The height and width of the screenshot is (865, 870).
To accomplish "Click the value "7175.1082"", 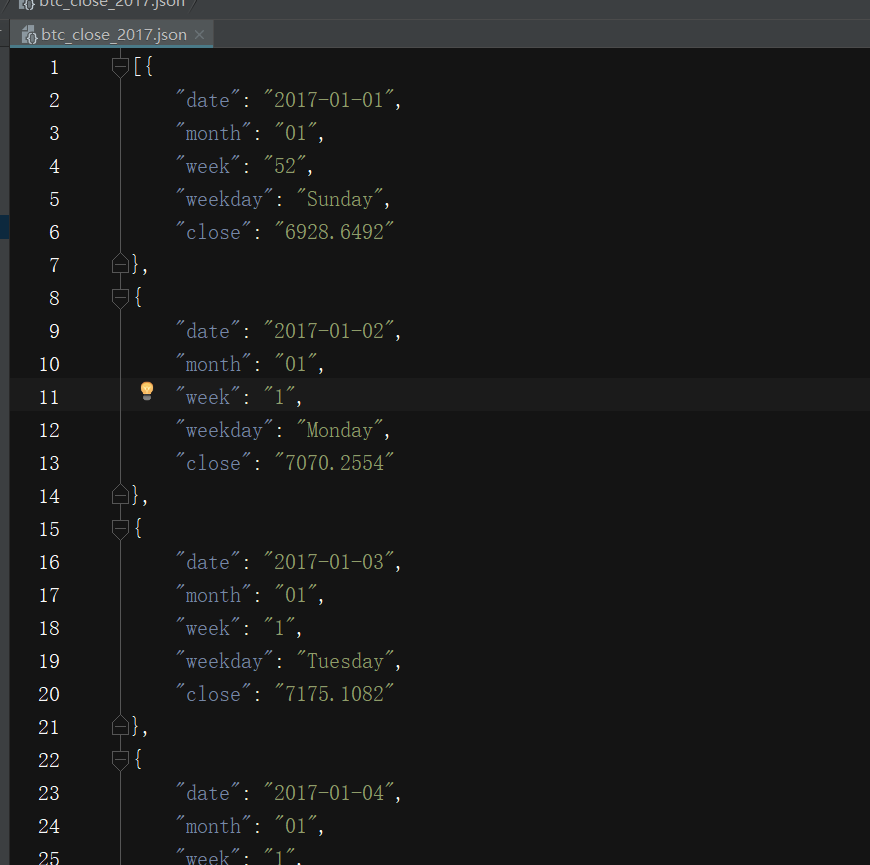I will point(334,694).
